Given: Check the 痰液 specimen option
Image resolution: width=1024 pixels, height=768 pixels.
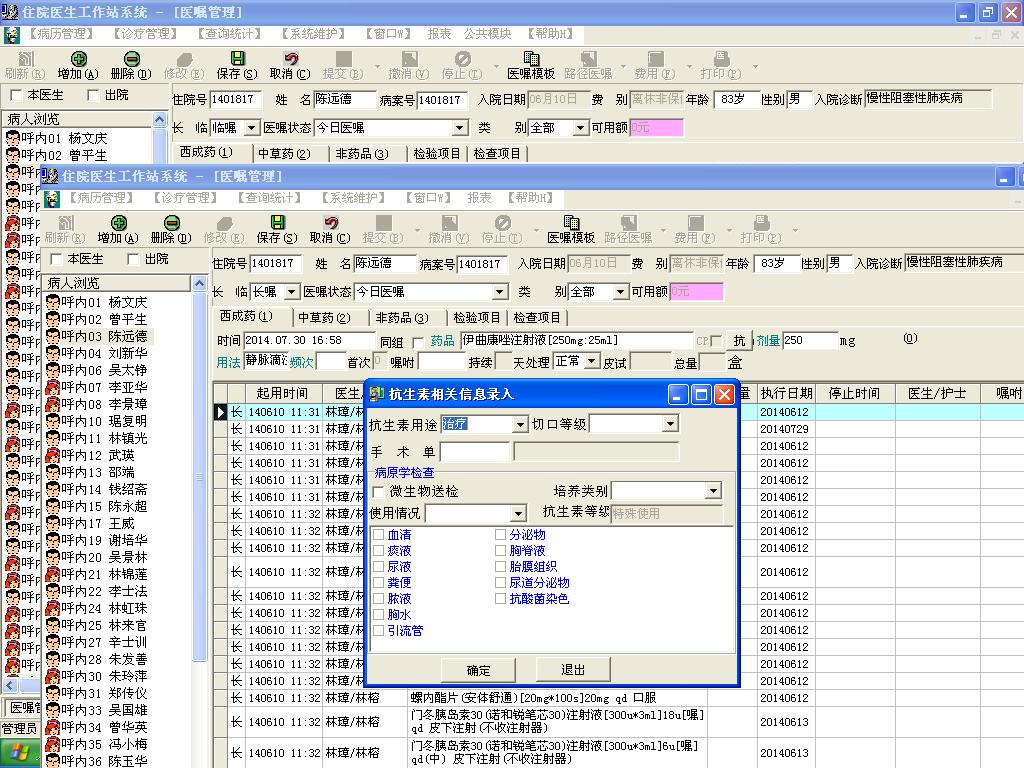Looking at the screenshot, I should (x=378, y=551).
